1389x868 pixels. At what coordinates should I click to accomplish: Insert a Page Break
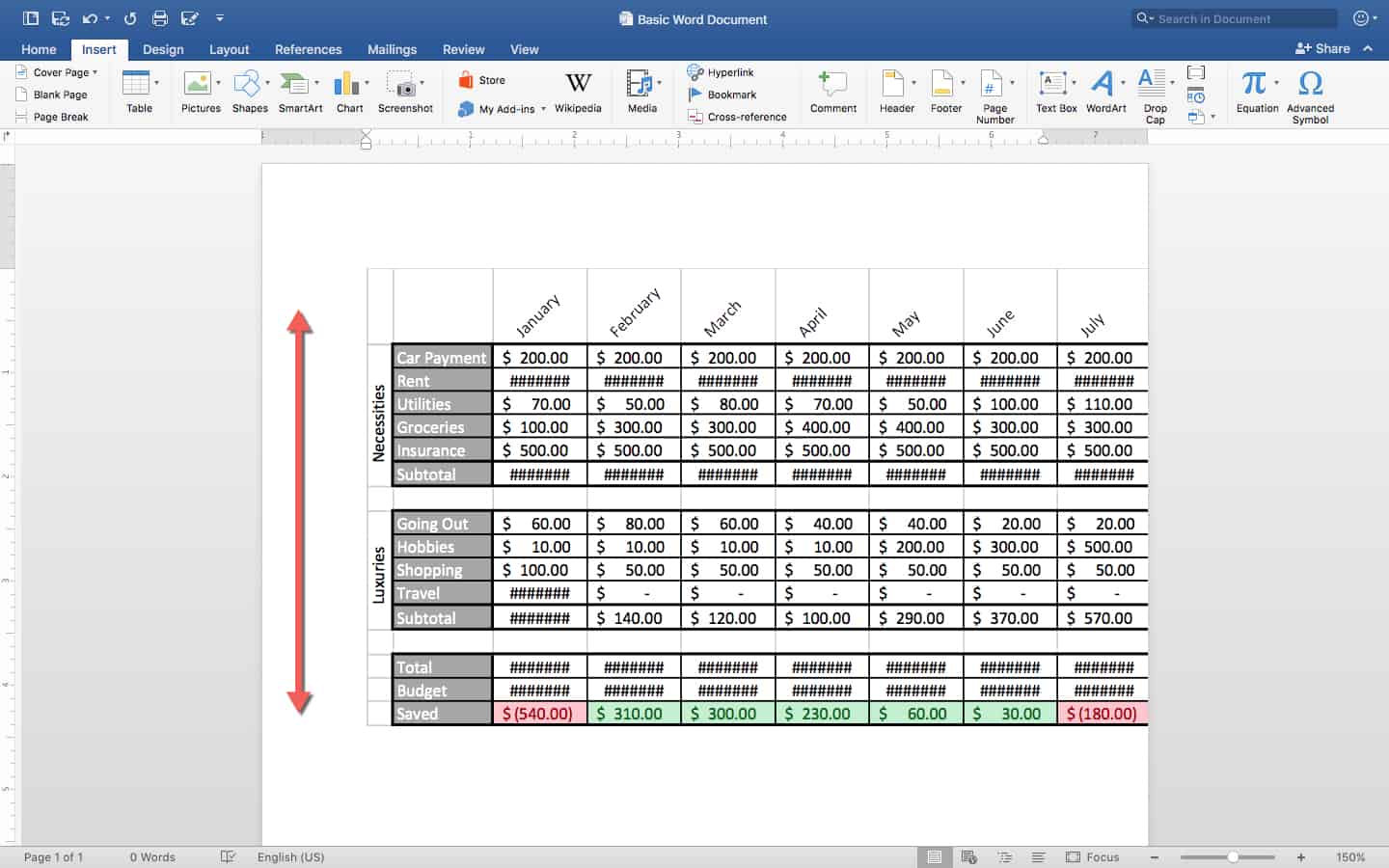tap(52, 117)
